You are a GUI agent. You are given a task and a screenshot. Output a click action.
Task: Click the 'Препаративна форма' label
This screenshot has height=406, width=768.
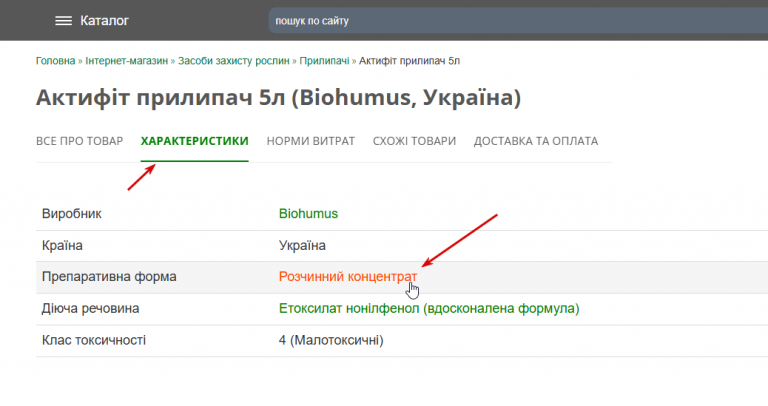click(x=109, y=277)
